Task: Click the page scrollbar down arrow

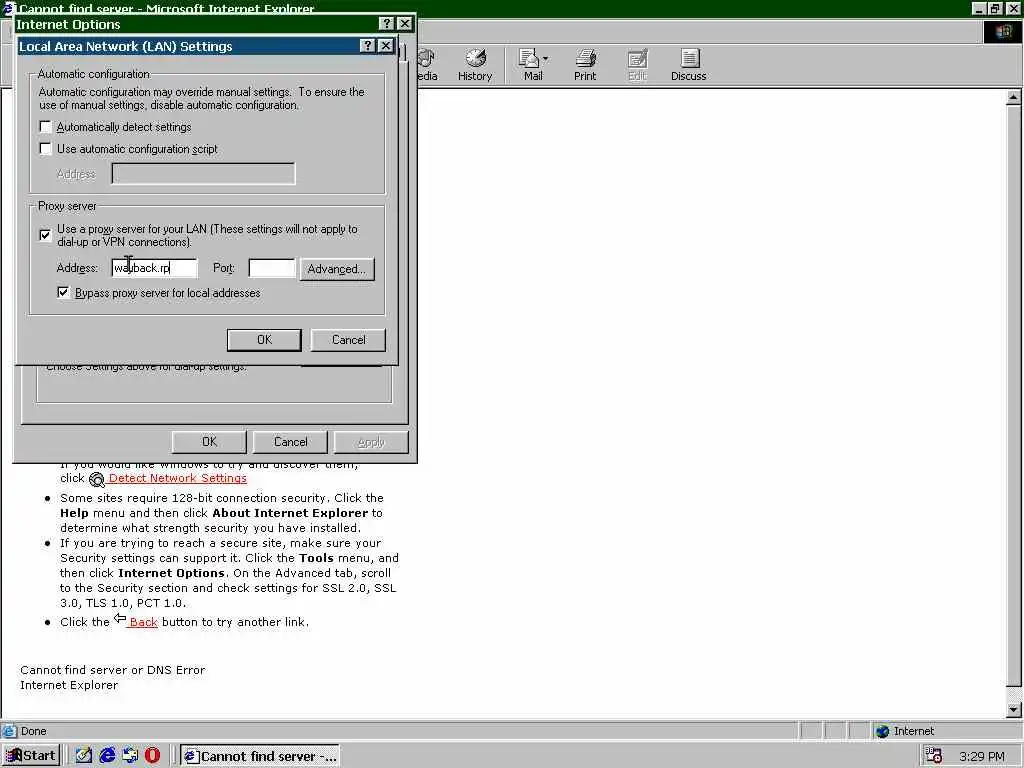Action: [x=1013, y=709]
